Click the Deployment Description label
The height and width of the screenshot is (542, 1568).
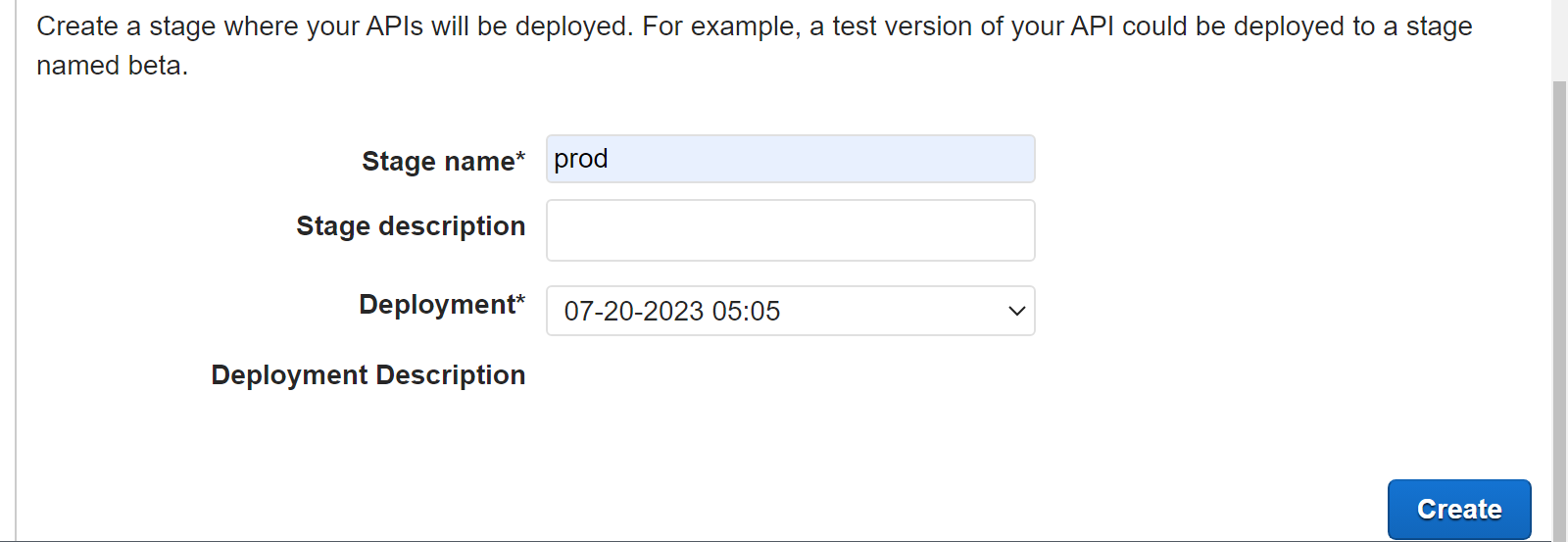coord(368,375)
